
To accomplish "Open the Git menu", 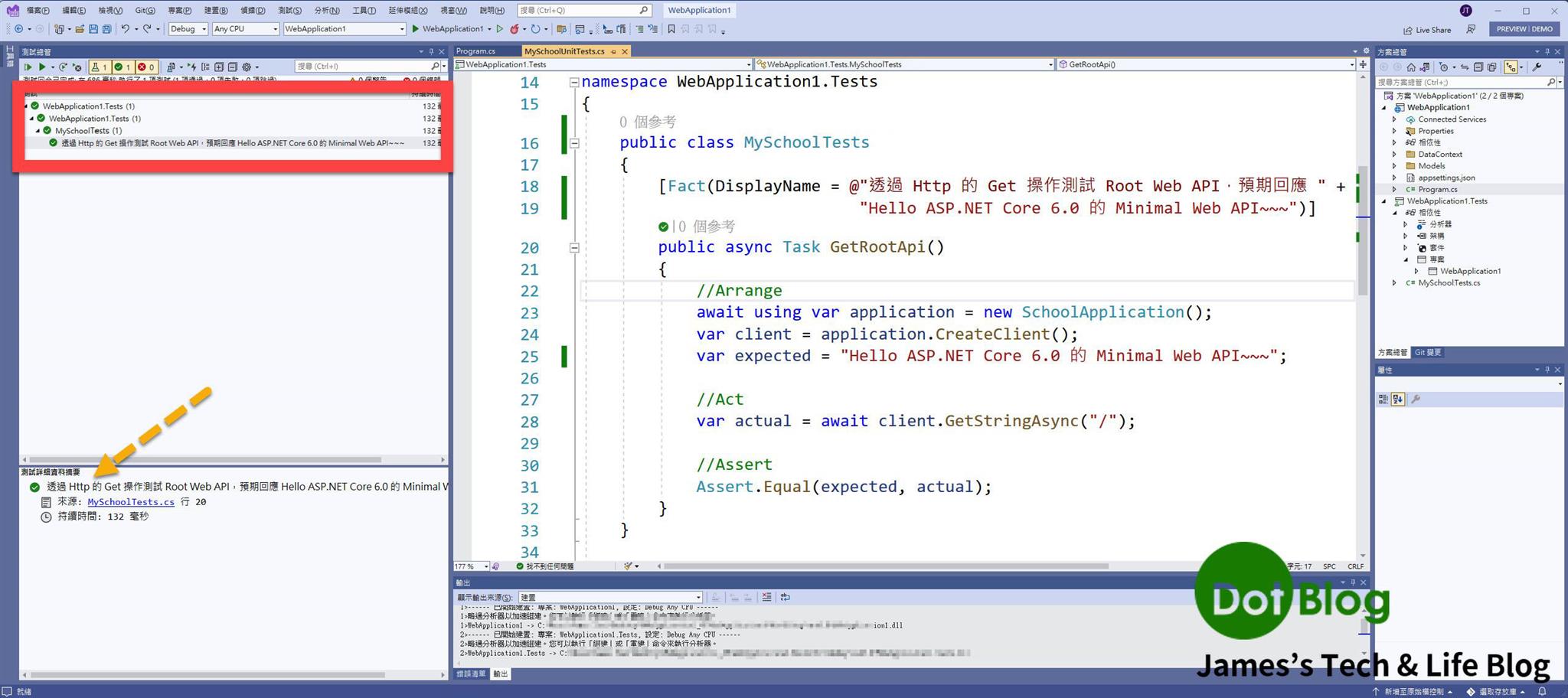I will click(144, 10).
